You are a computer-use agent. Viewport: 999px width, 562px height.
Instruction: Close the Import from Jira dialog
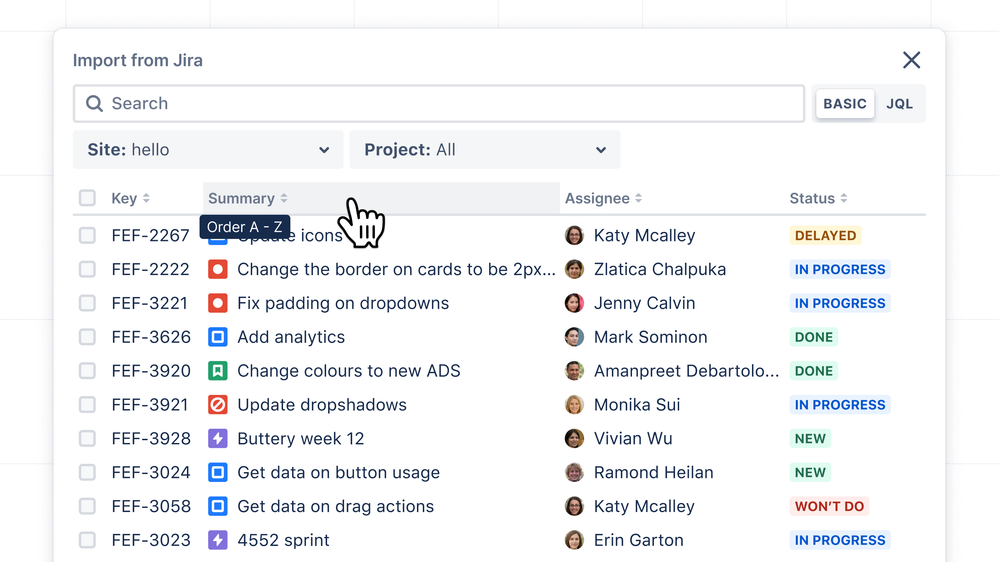911,60
